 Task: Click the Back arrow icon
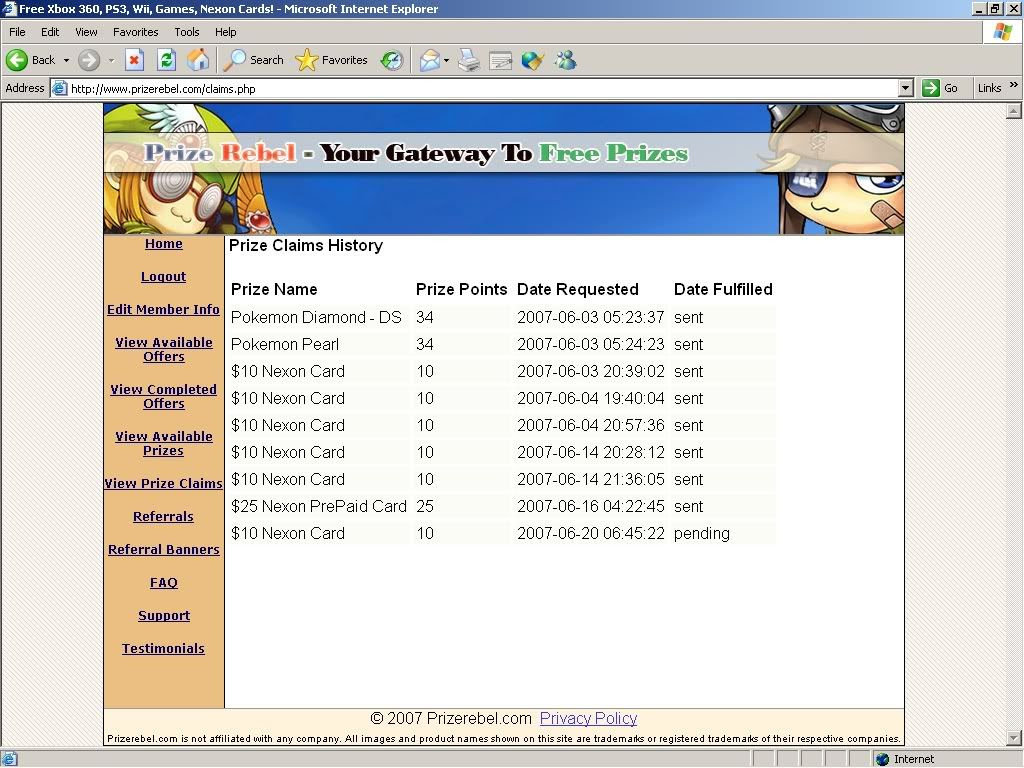pyautogui.click(x=17, y=60)
